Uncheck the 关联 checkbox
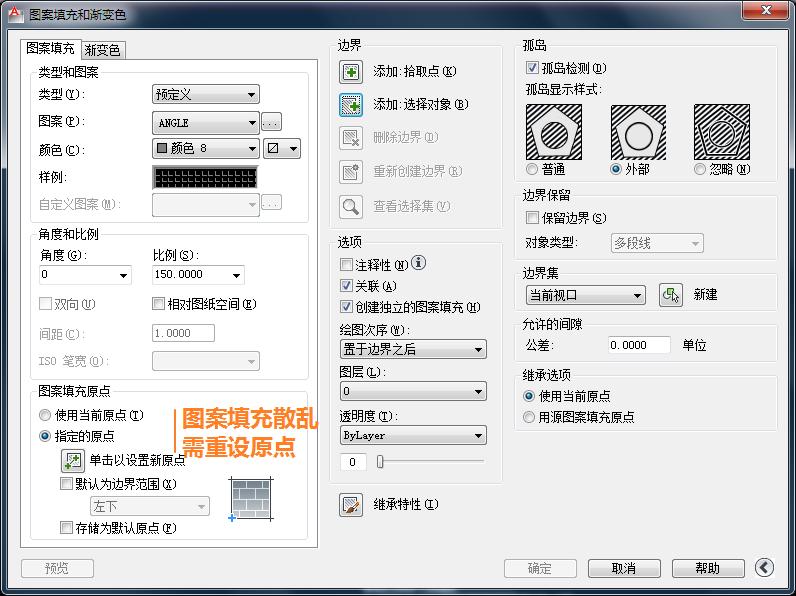The width and height of the screenshot is (796, 596). [346, 286]
